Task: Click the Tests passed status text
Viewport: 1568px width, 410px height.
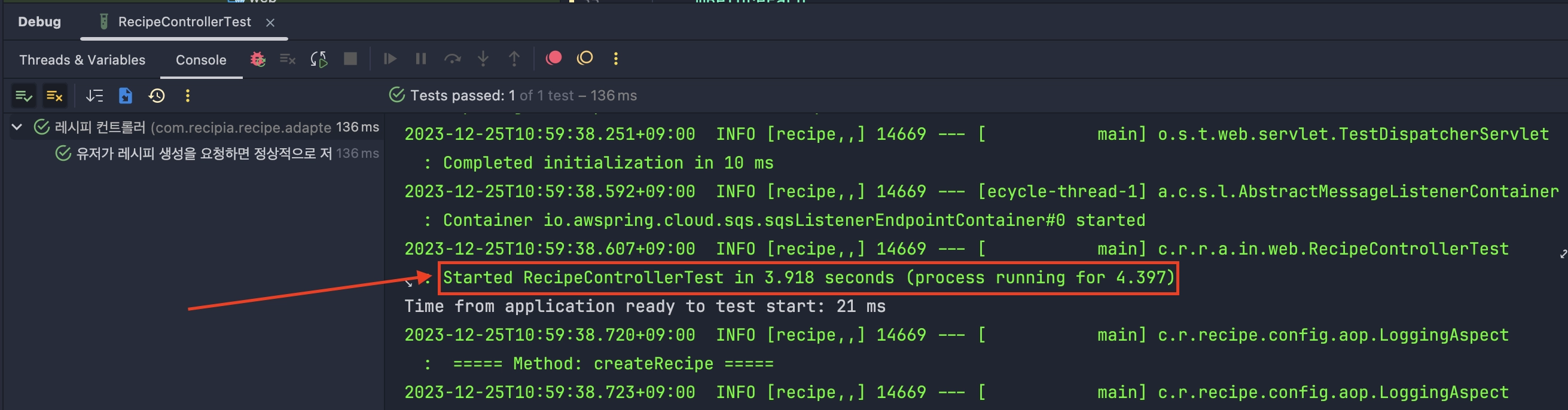Action: click(523, 96)
